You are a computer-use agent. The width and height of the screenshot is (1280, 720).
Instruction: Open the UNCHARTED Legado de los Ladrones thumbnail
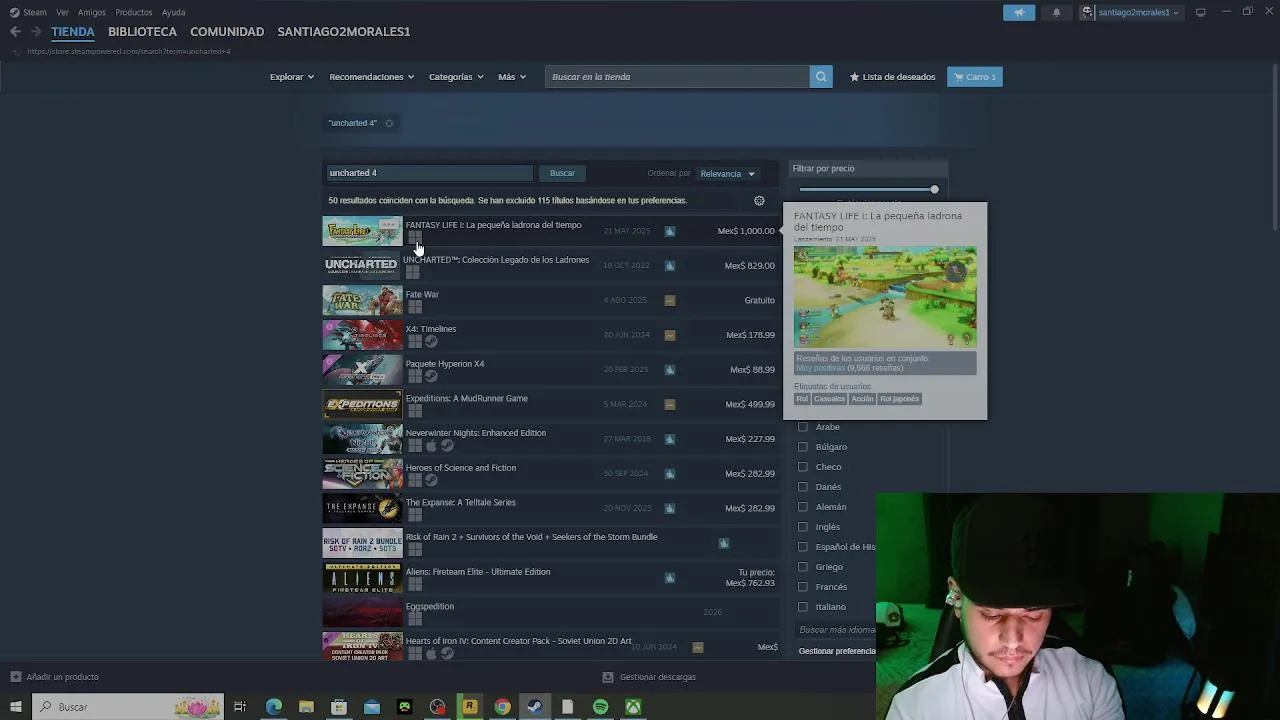tap(362, 266)
